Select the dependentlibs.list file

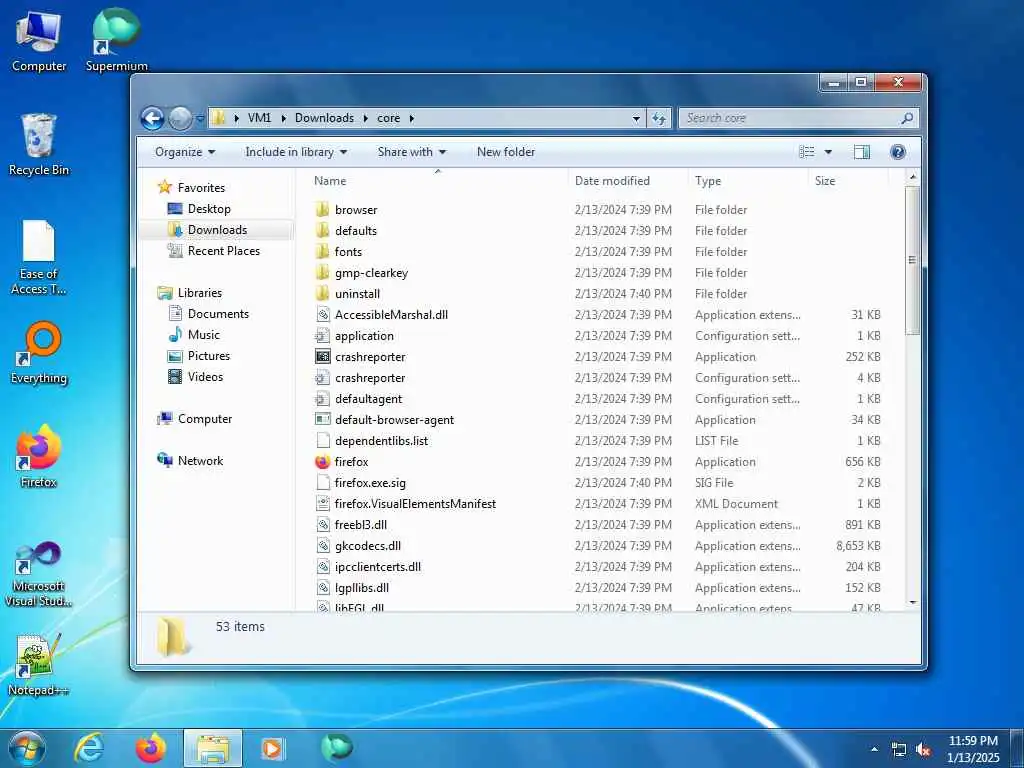(381, 441)
